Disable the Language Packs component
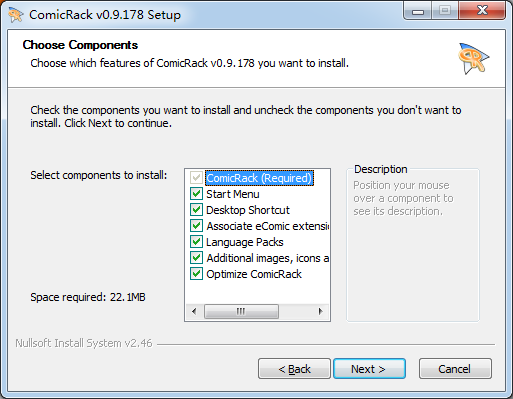Viewport: 513px width, 399px height. pos(196,242)
